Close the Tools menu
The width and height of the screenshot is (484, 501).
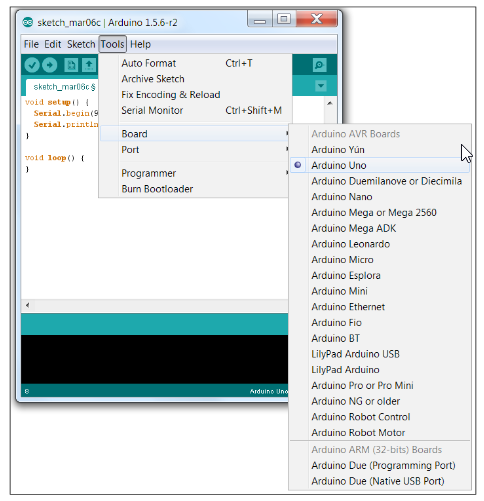coord(113,44)
